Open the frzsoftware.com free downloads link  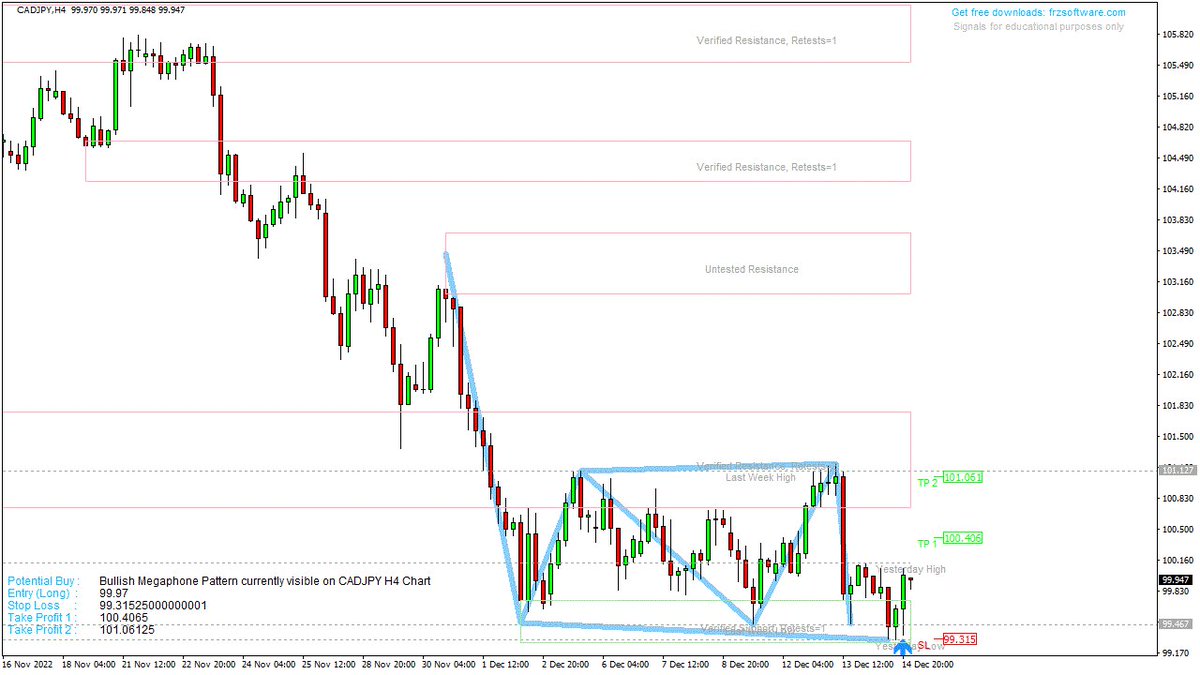pyautogui.click(x=1040, y=12)
